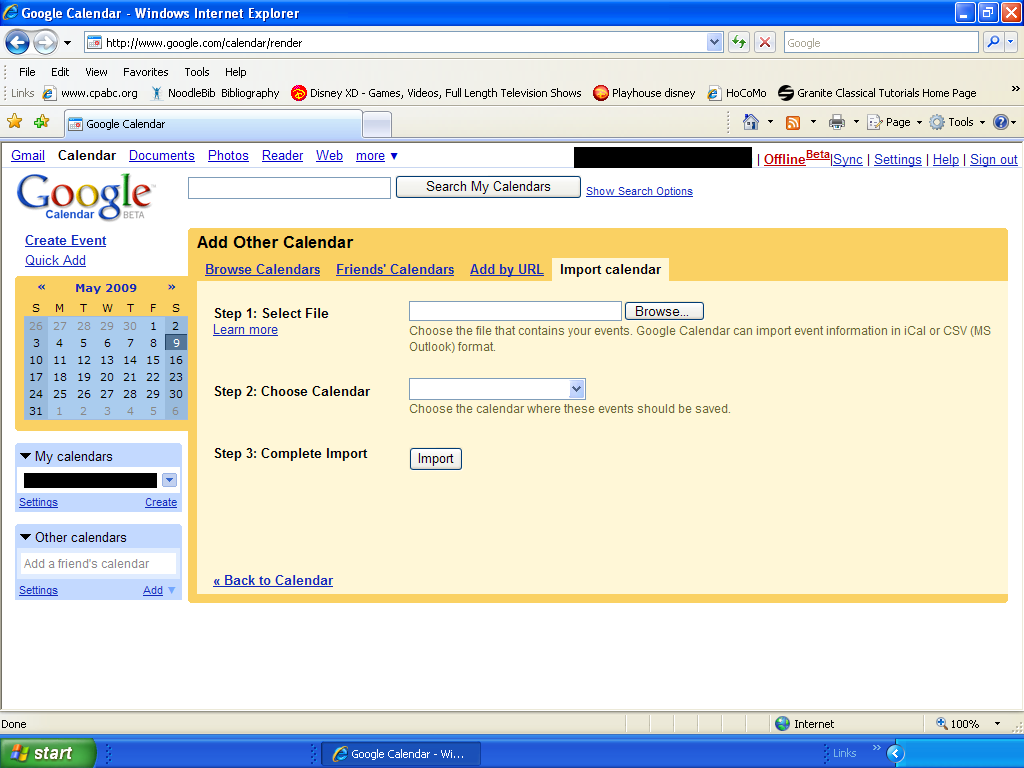The width and height of the screenshot is (1024, 768).
Task: Open Granite Classical Tutorials Home Page bookmark
Action: [877, 93]
